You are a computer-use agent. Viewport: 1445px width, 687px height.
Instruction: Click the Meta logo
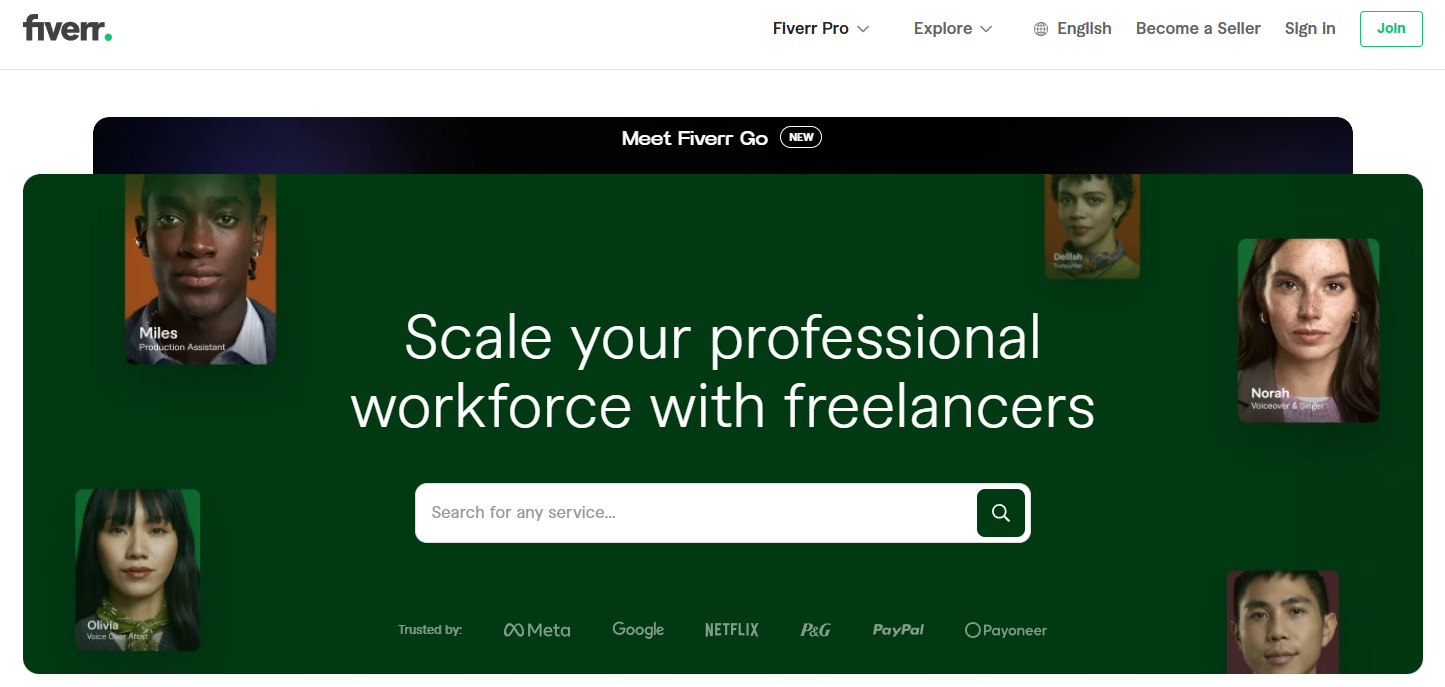537,630
